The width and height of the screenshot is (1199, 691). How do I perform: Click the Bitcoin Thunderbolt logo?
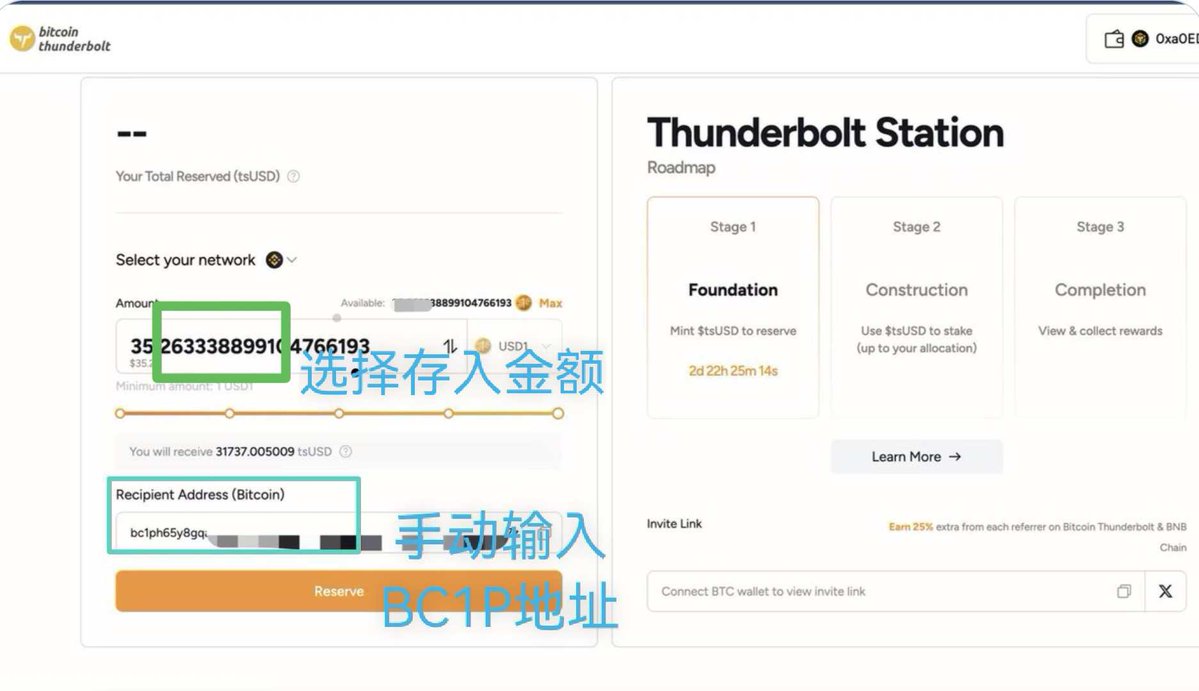pos(60,39)
